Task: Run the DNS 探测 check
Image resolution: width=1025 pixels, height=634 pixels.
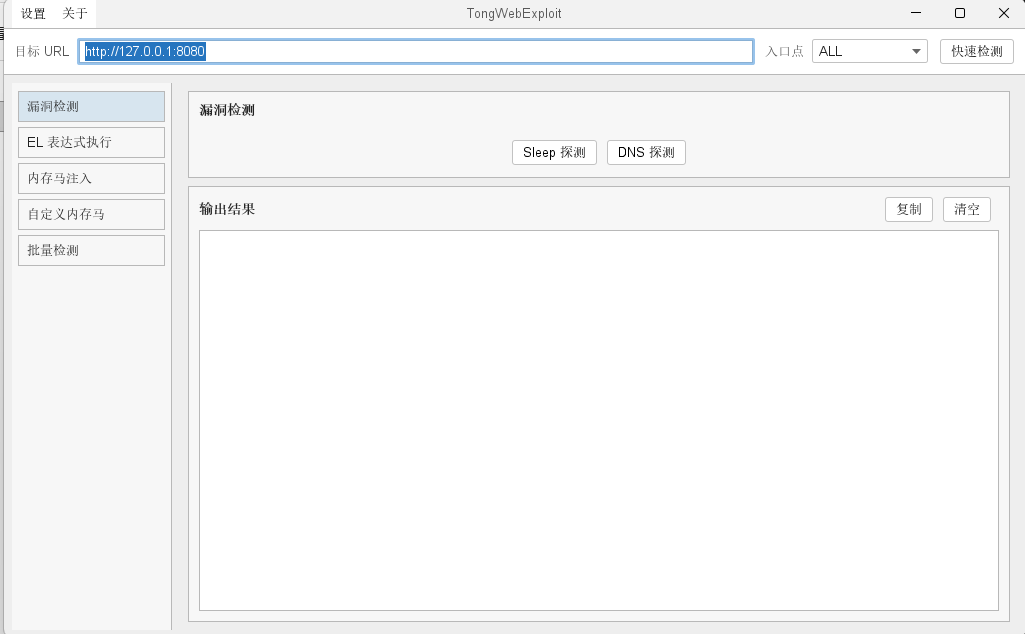Action: (x=646, y=152)
